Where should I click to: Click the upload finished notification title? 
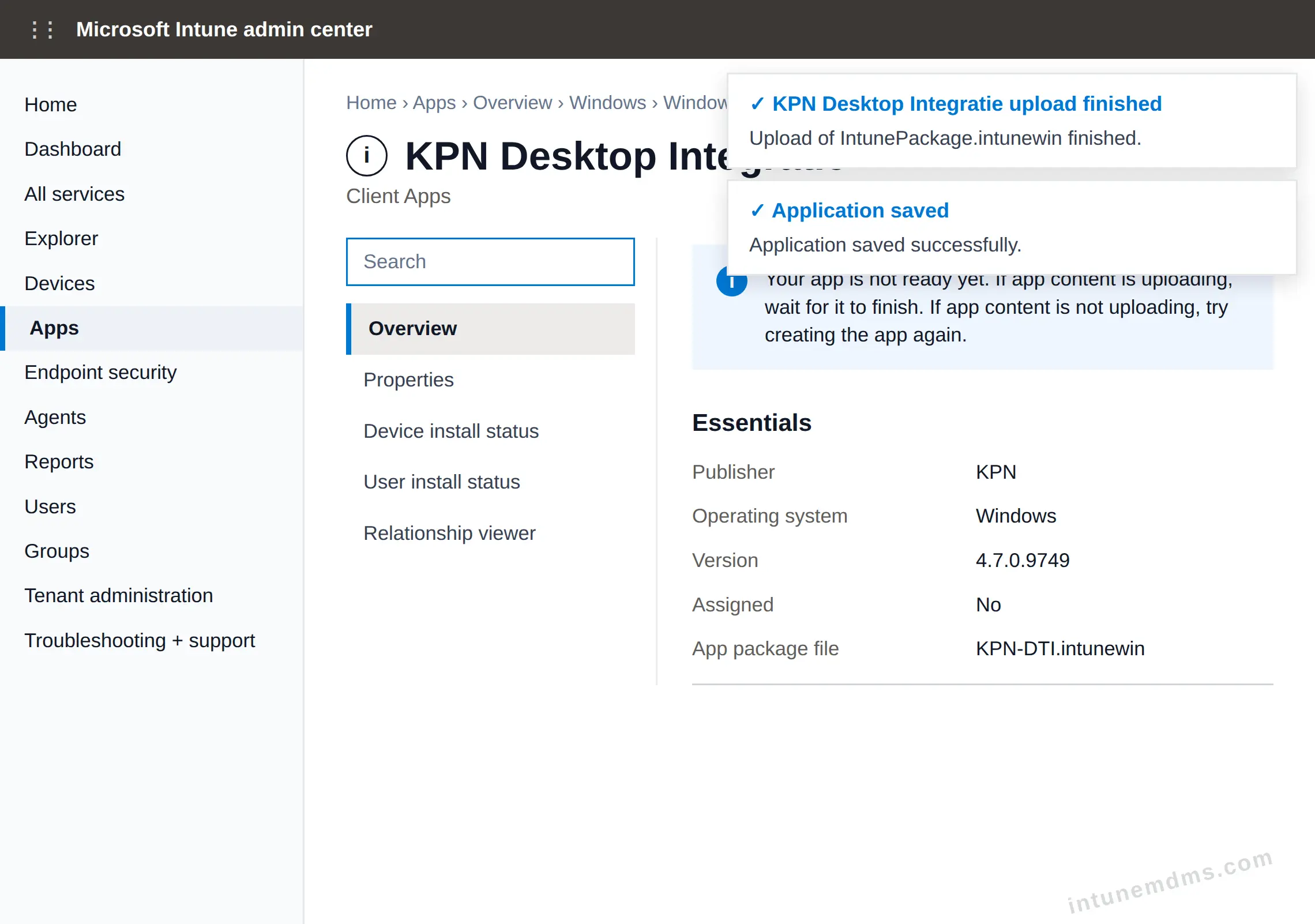(967, 104)
